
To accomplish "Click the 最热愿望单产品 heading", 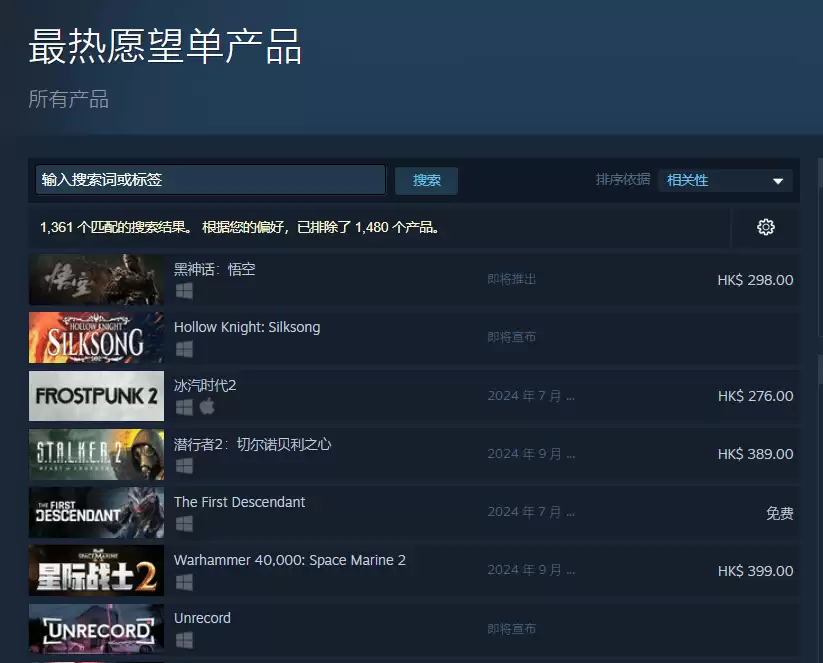I will coord(165,47).
